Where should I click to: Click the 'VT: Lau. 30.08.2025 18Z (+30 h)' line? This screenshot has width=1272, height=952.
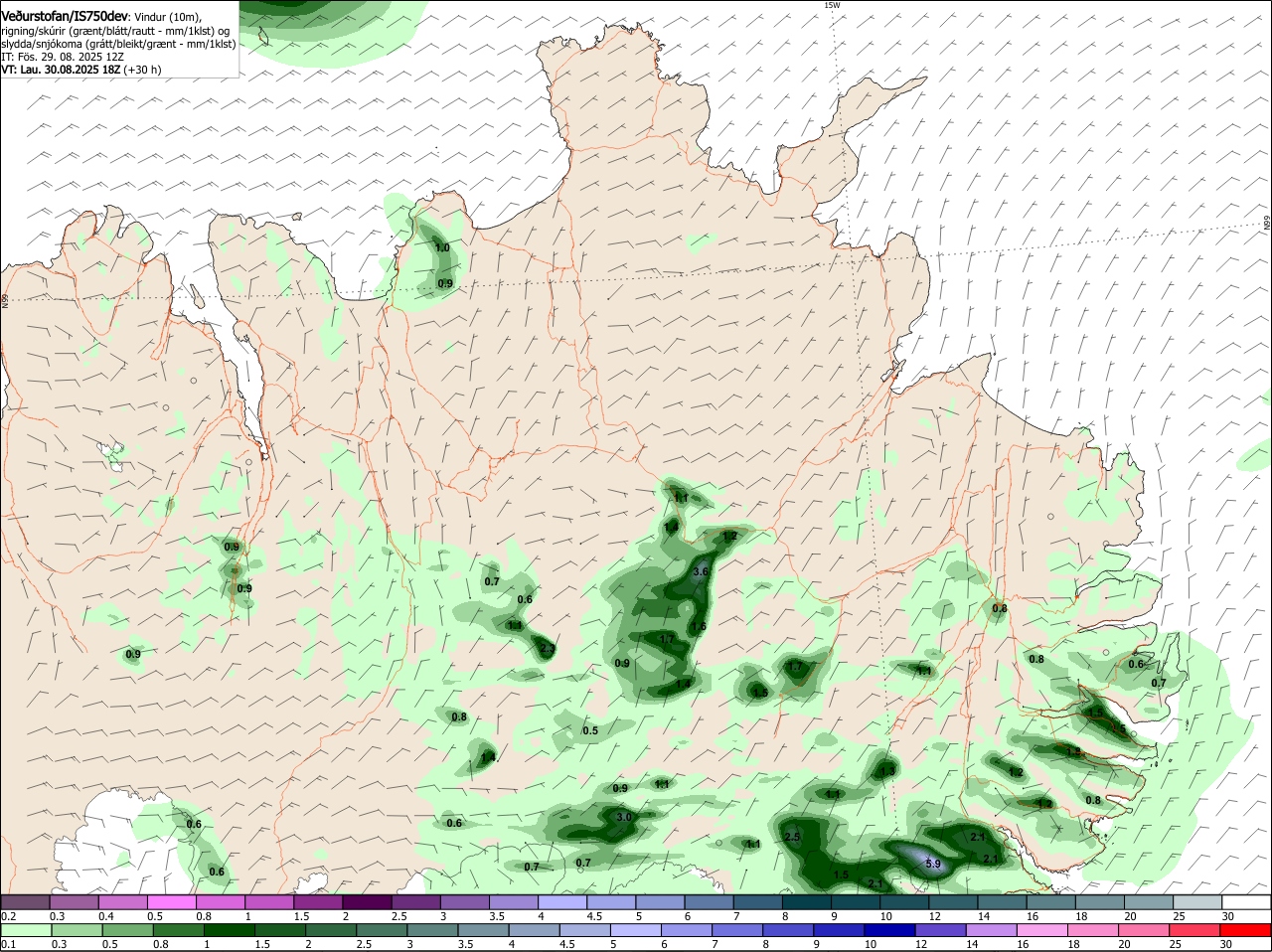tap(80, 70)
